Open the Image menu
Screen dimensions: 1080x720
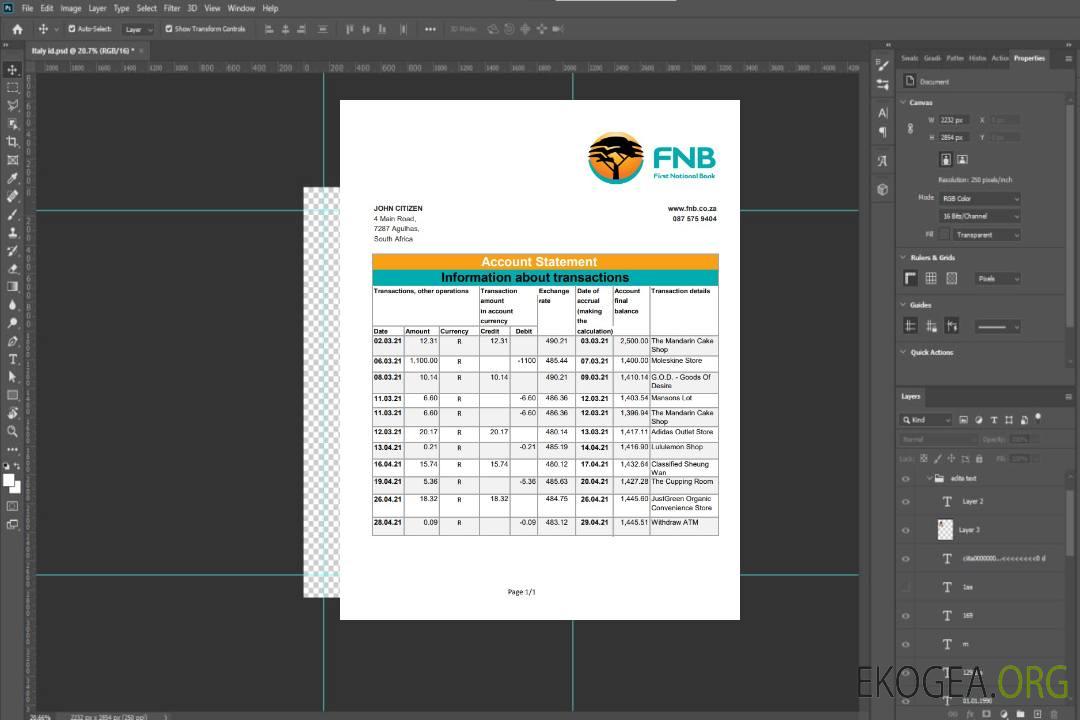pyautogui.click(x=71, y=8)
